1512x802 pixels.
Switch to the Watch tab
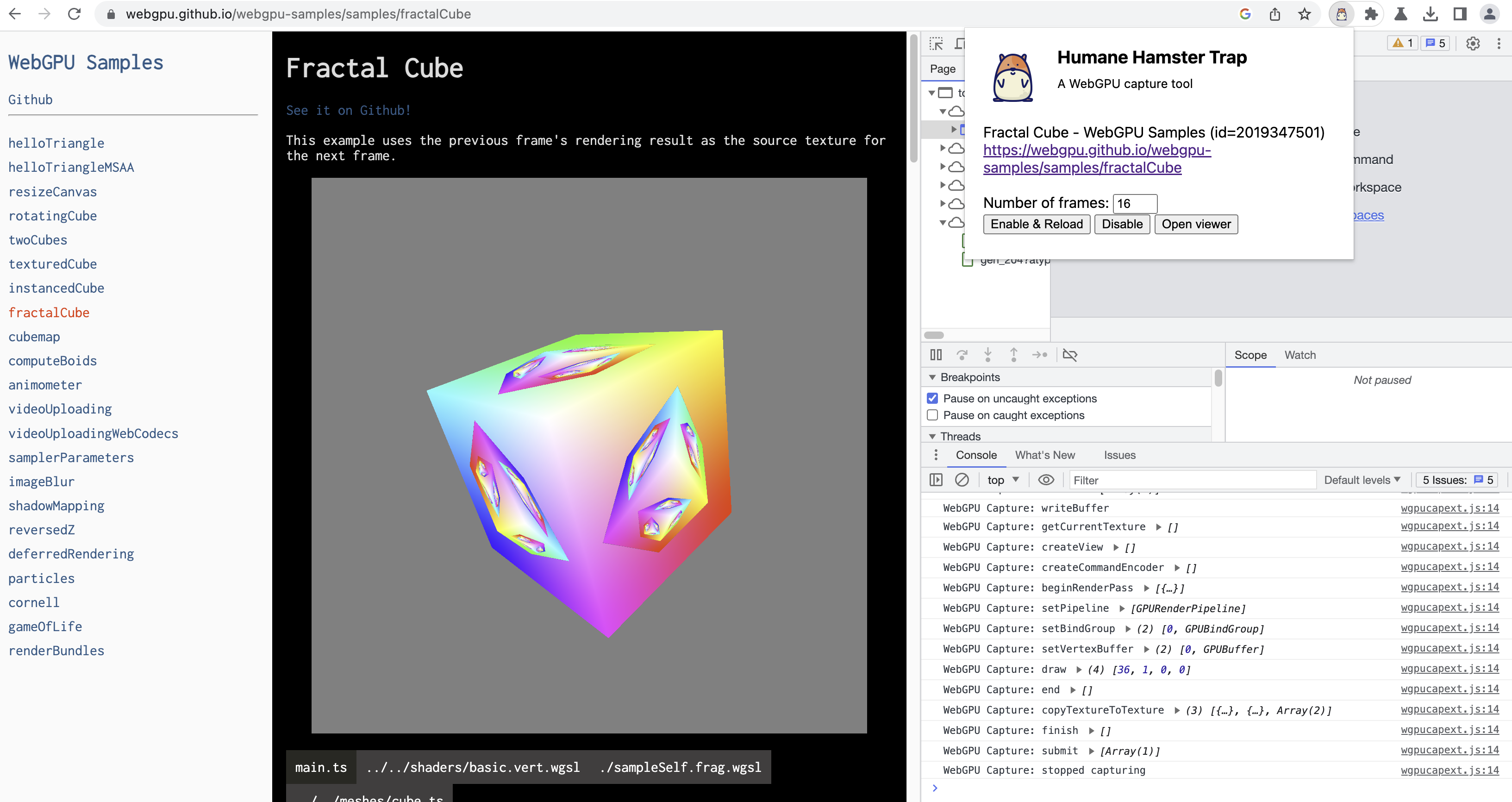click(x=1300, y=355)
